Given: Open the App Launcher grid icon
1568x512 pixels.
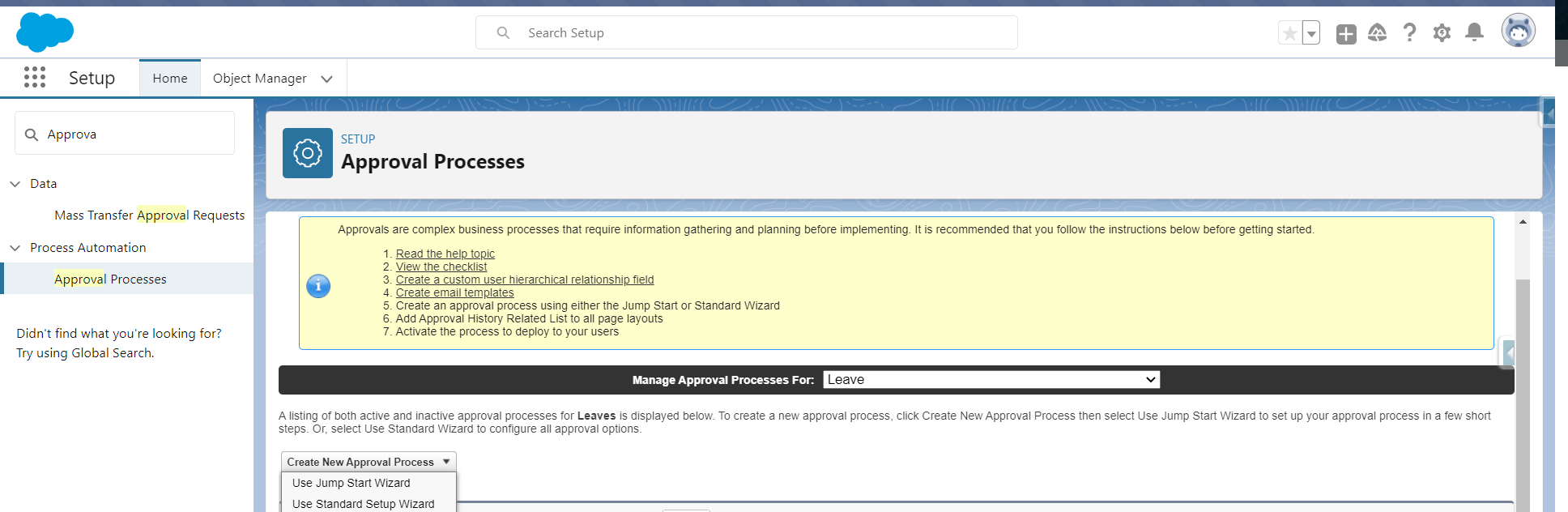Looking at the screenshot, I should coord(34,78).
